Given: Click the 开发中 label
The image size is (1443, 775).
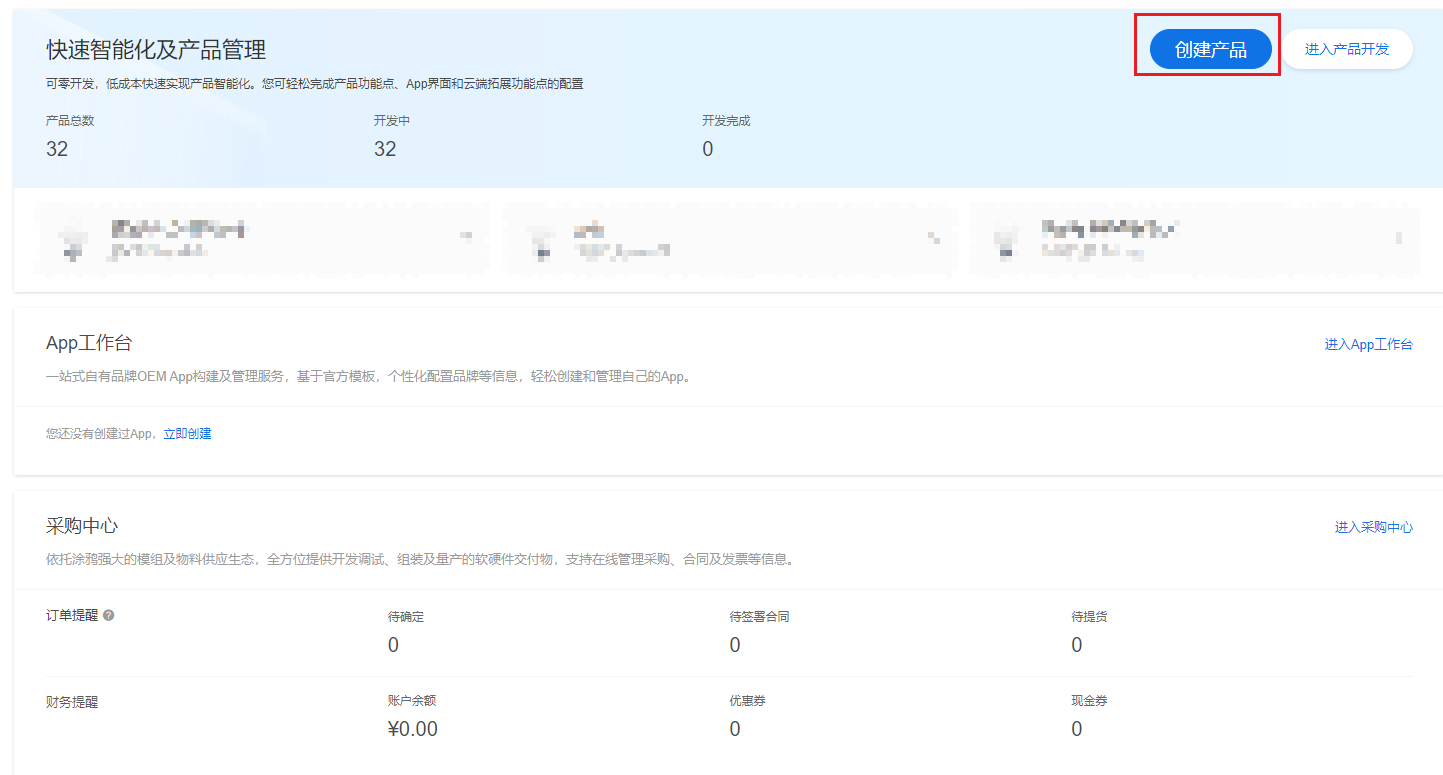Looking at the screenshot, I should [x=392, y=121].
